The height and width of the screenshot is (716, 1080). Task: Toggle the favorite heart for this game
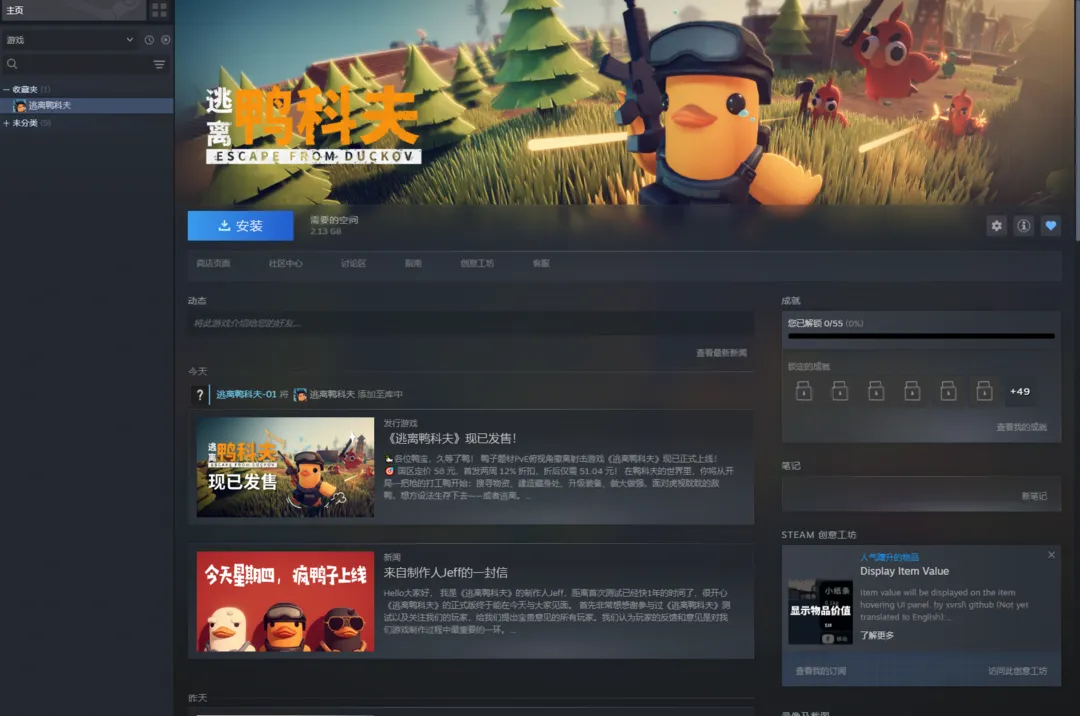[x=1050, y=226]
